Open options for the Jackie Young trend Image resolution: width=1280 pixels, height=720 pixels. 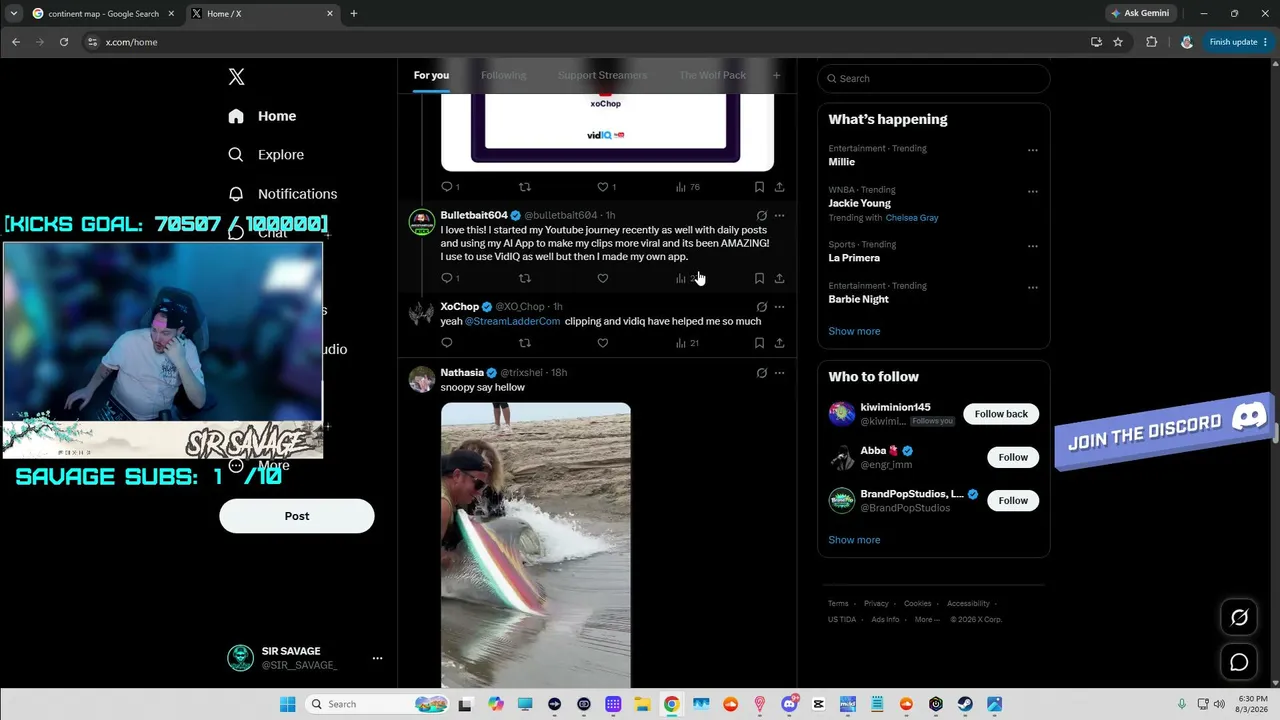pyautogui.click(x=1033, y=191)
